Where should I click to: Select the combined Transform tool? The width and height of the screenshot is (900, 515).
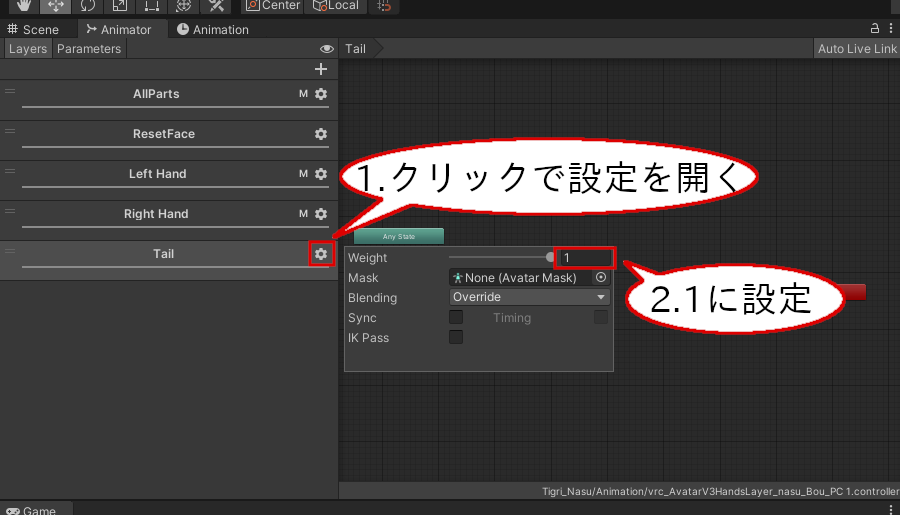pos(184,6)
